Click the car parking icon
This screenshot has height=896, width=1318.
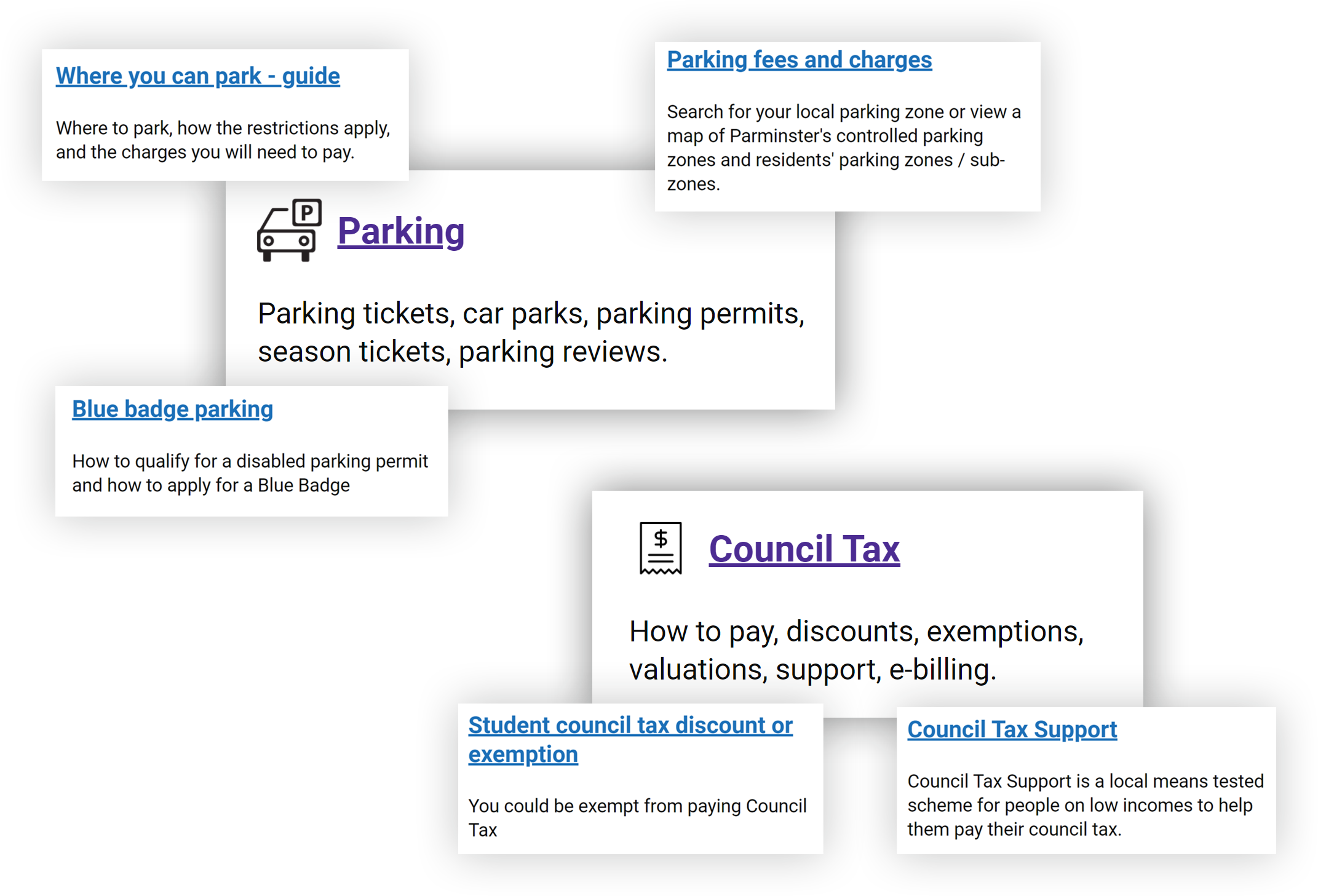[x=289, y=230]
